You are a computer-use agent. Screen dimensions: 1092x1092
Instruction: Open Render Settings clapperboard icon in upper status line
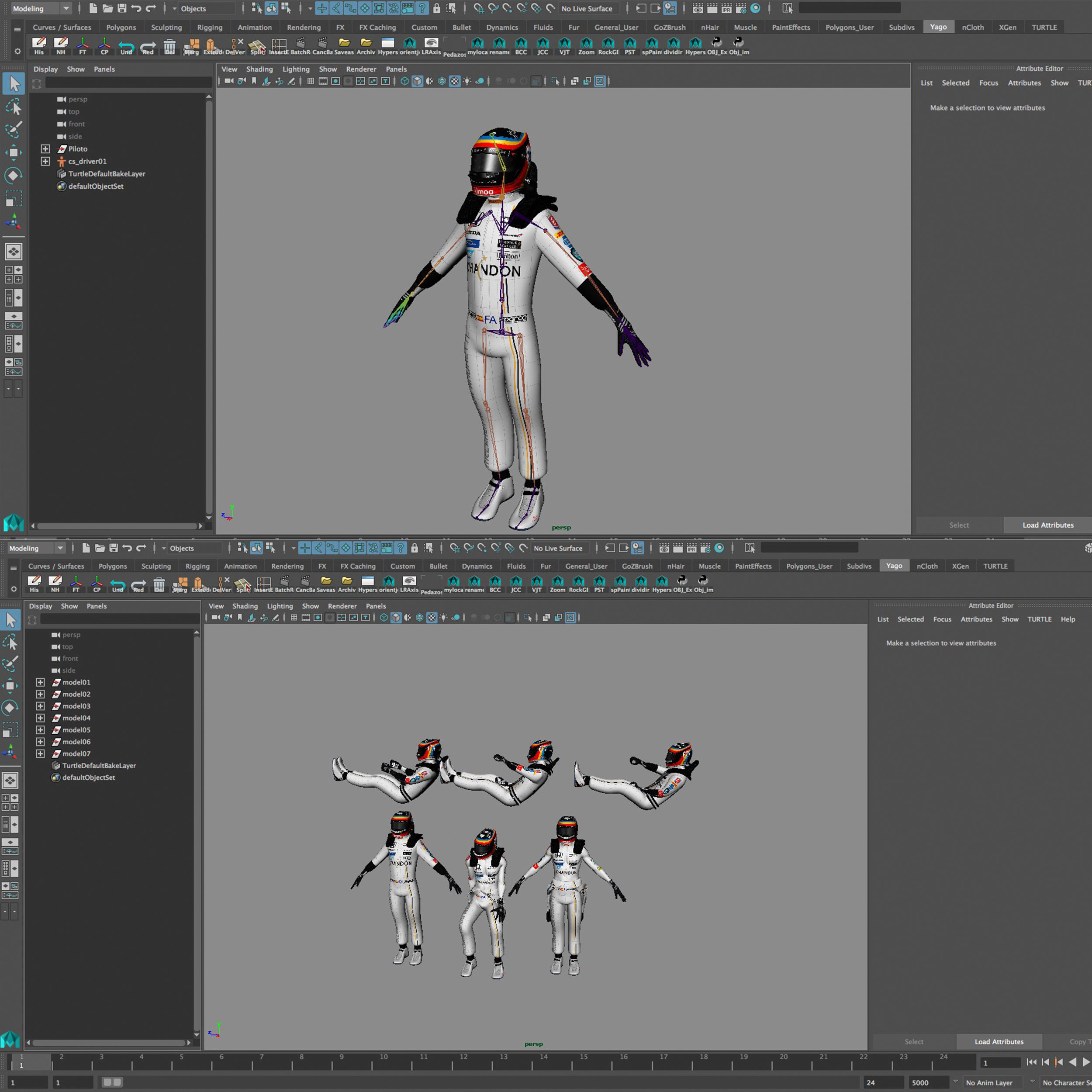tap(740, 8)
